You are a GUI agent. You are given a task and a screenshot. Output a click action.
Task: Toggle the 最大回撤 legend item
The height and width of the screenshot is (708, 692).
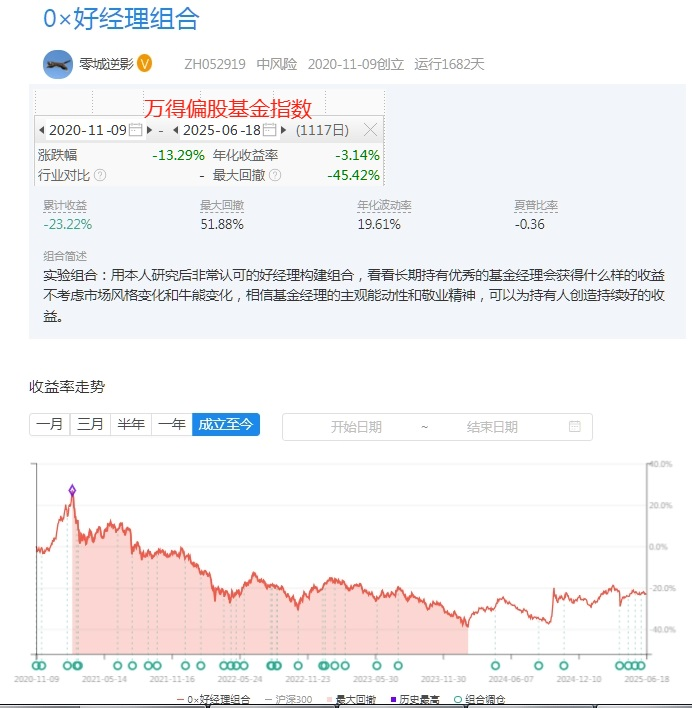coord(352,699)
